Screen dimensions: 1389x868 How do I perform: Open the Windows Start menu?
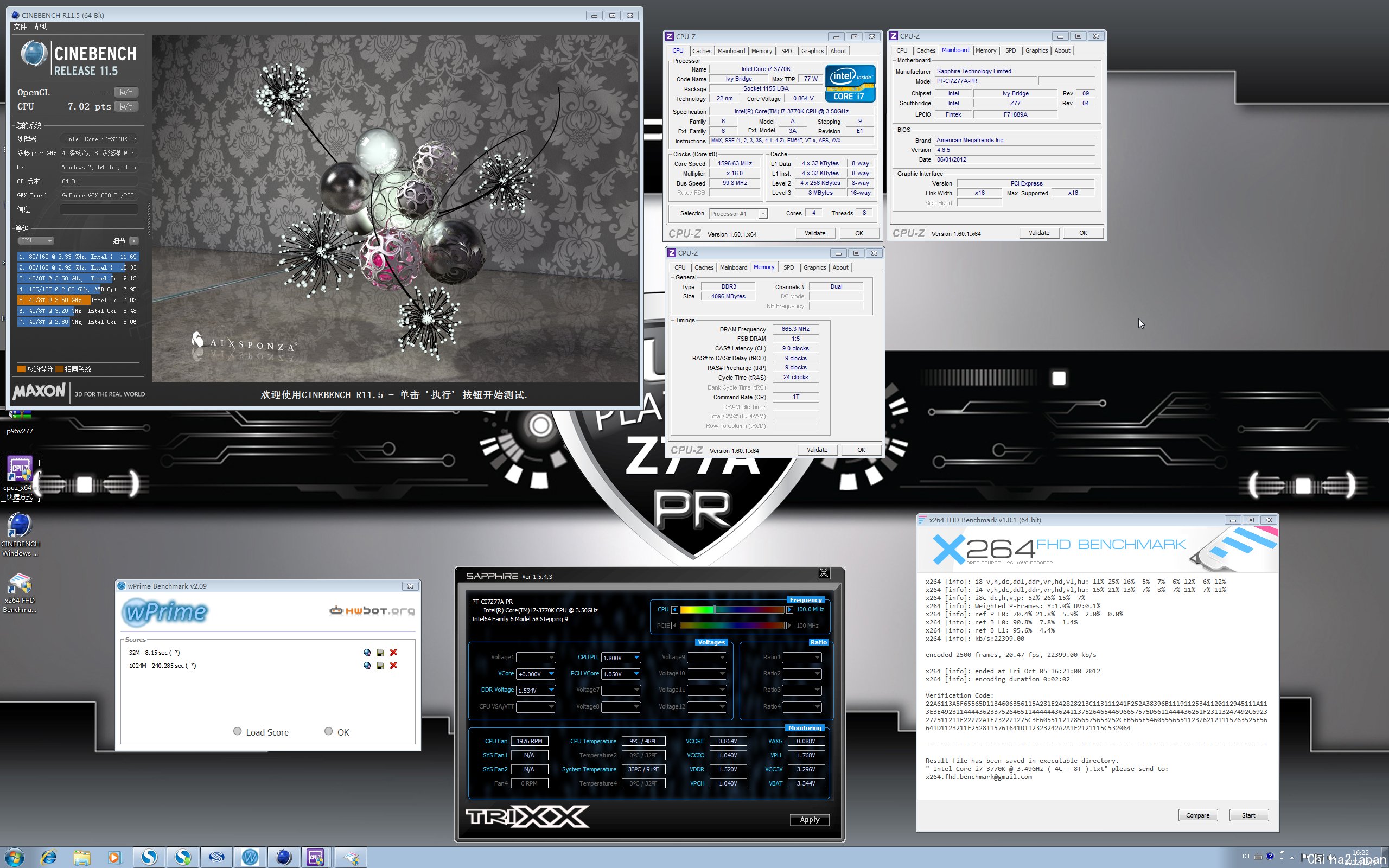tap(14, 858)
